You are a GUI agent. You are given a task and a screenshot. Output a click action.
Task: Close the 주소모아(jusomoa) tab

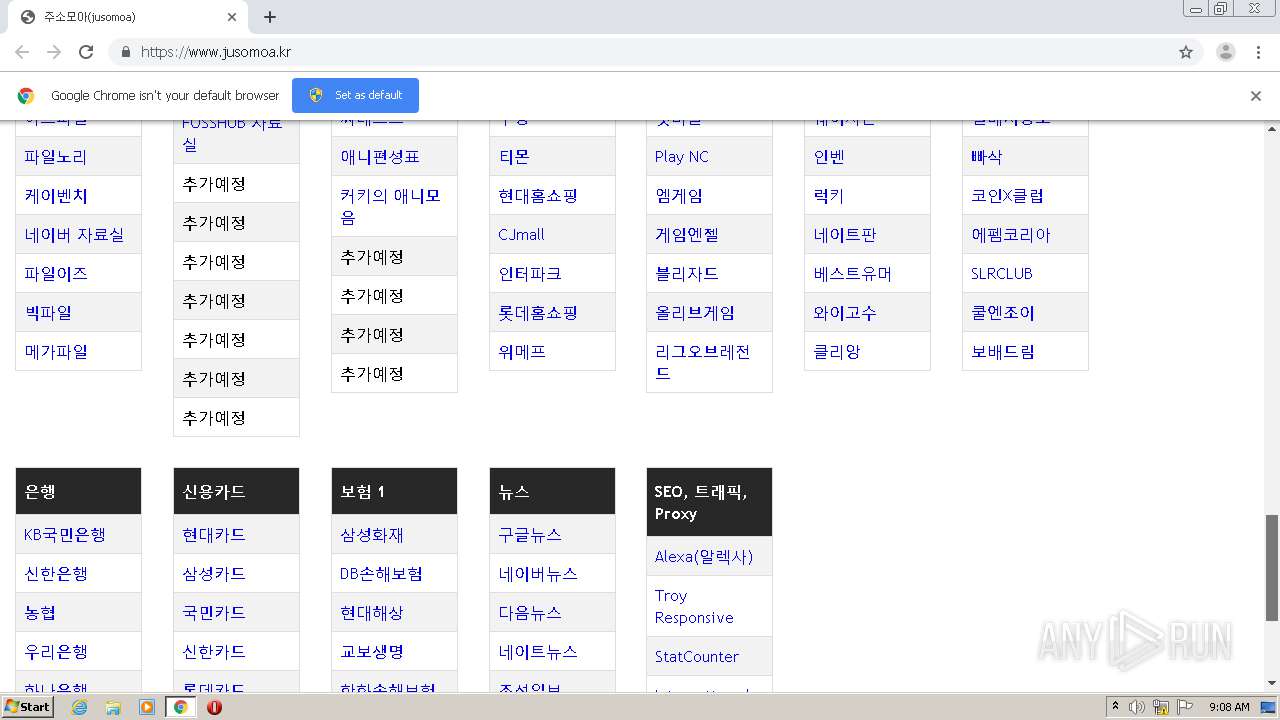tap(232, 17)
